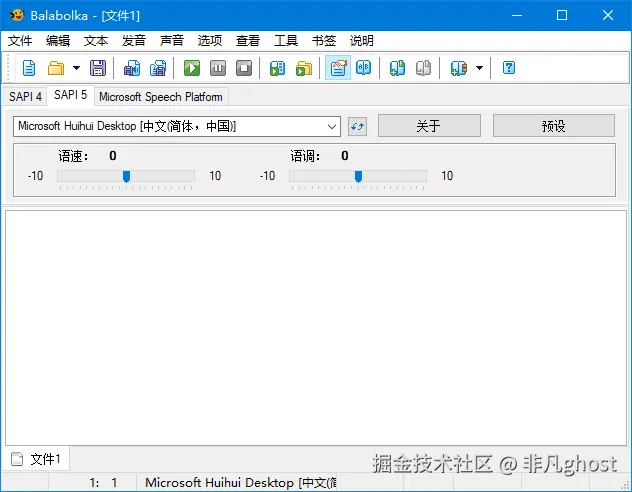Click the gray go-to-bookmark book icon
The image size is (632, 492).
click(x=423, y=68)
